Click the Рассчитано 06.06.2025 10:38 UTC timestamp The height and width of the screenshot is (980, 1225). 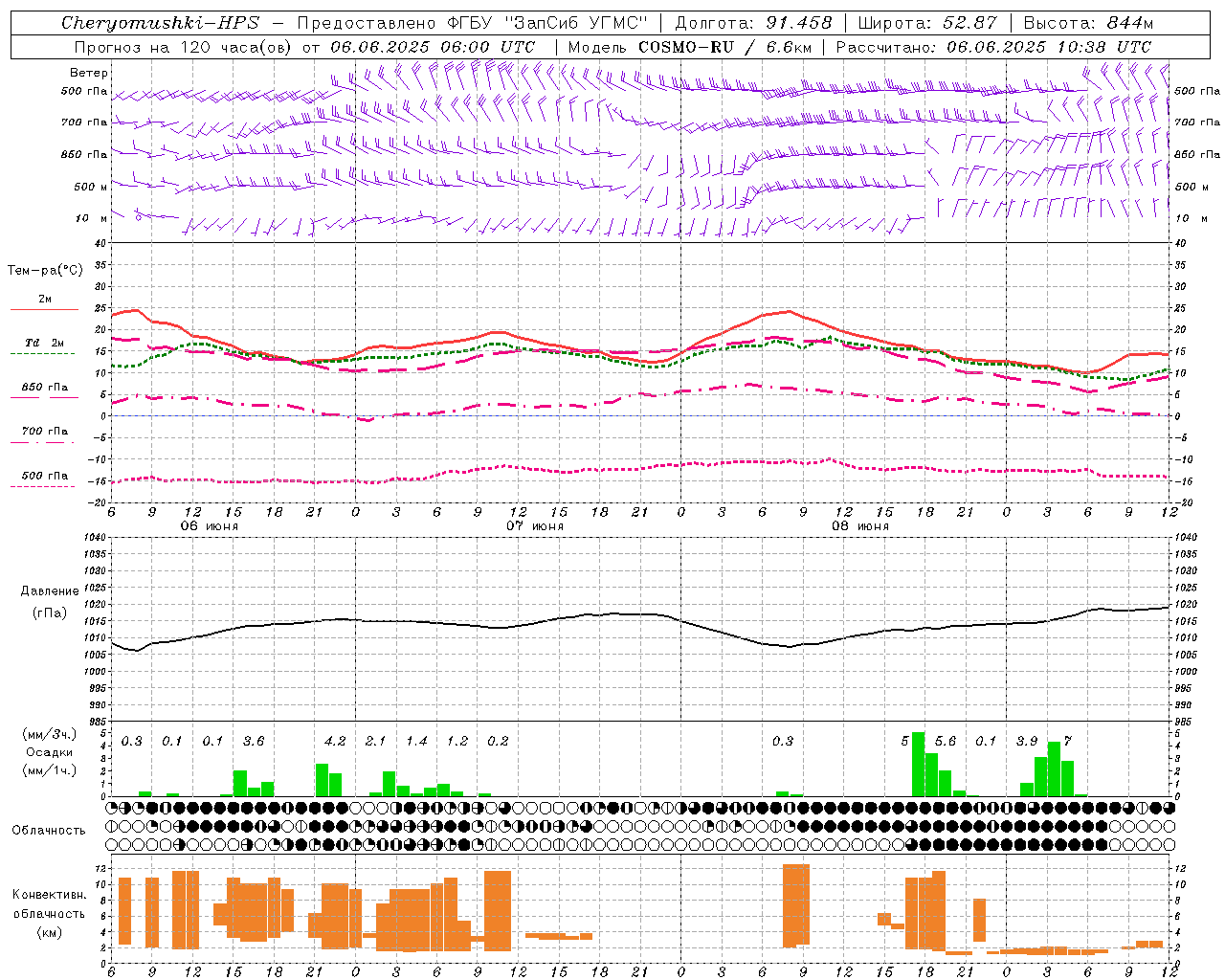click(x=993, y=47)
